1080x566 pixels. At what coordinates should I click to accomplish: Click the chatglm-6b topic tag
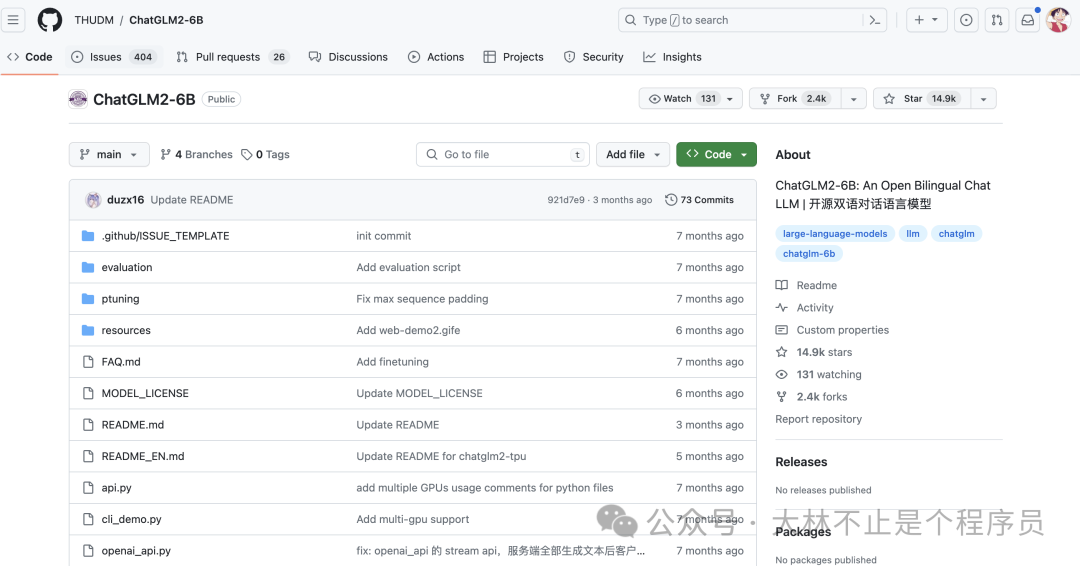tap(809, 253)
